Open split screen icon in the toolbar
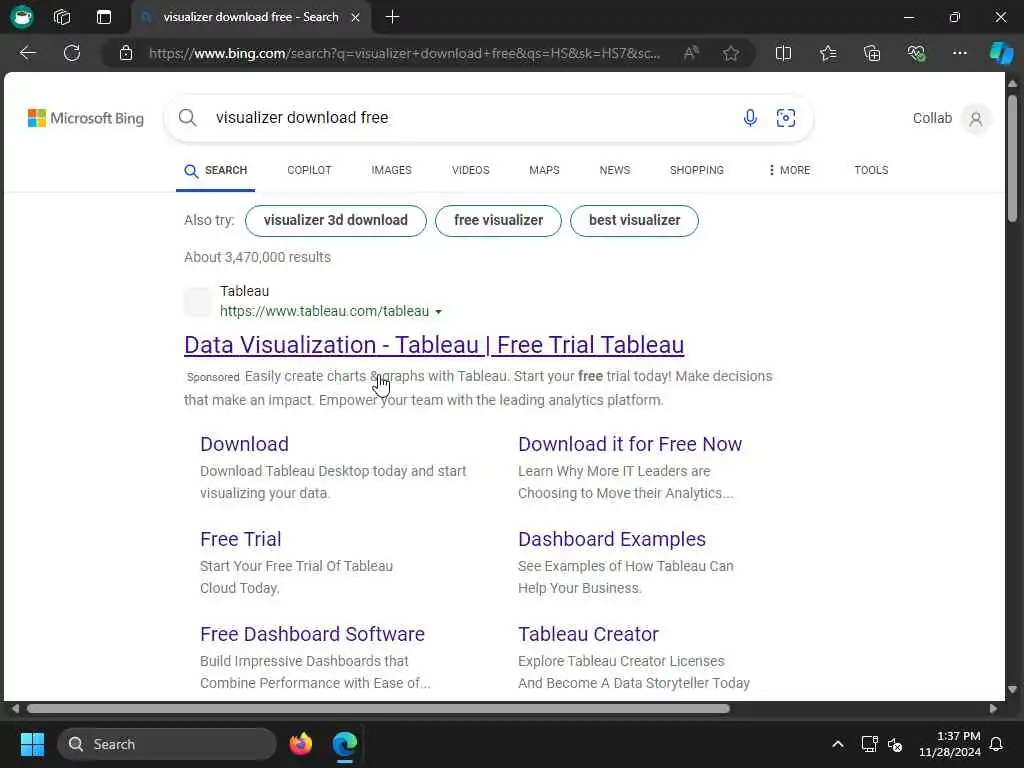 (783, 53)
